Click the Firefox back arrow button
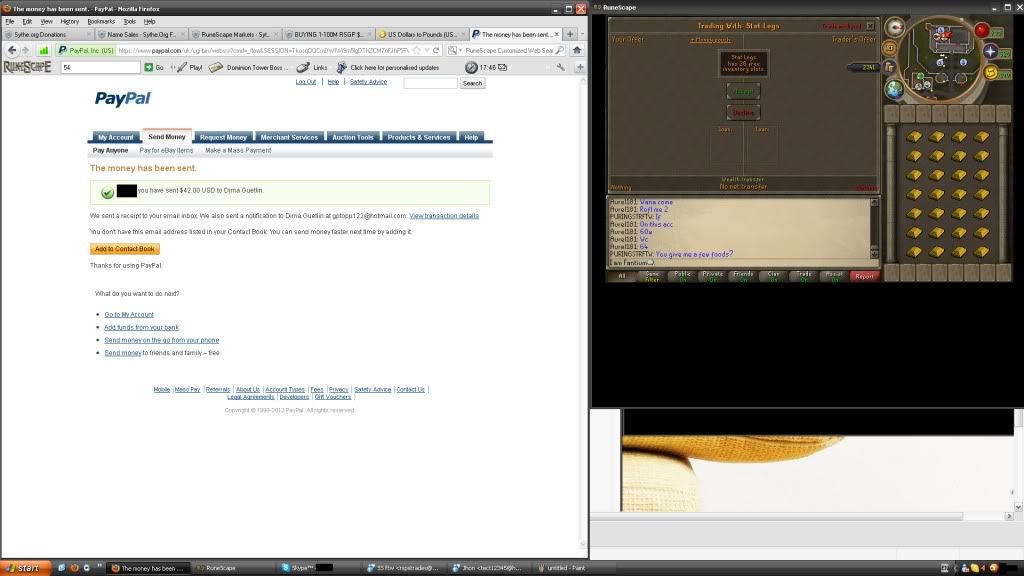Image resolution: width=1024 pixels, height=576 pixels. (x=12, y=50)
